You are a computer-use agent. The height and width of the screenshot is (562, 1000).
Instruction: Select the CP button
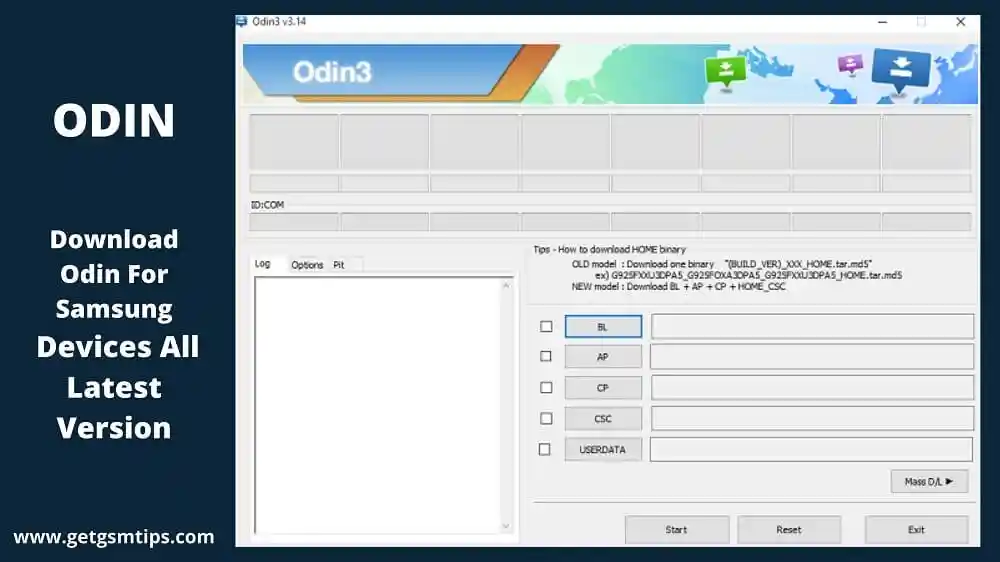pos(603,388)
